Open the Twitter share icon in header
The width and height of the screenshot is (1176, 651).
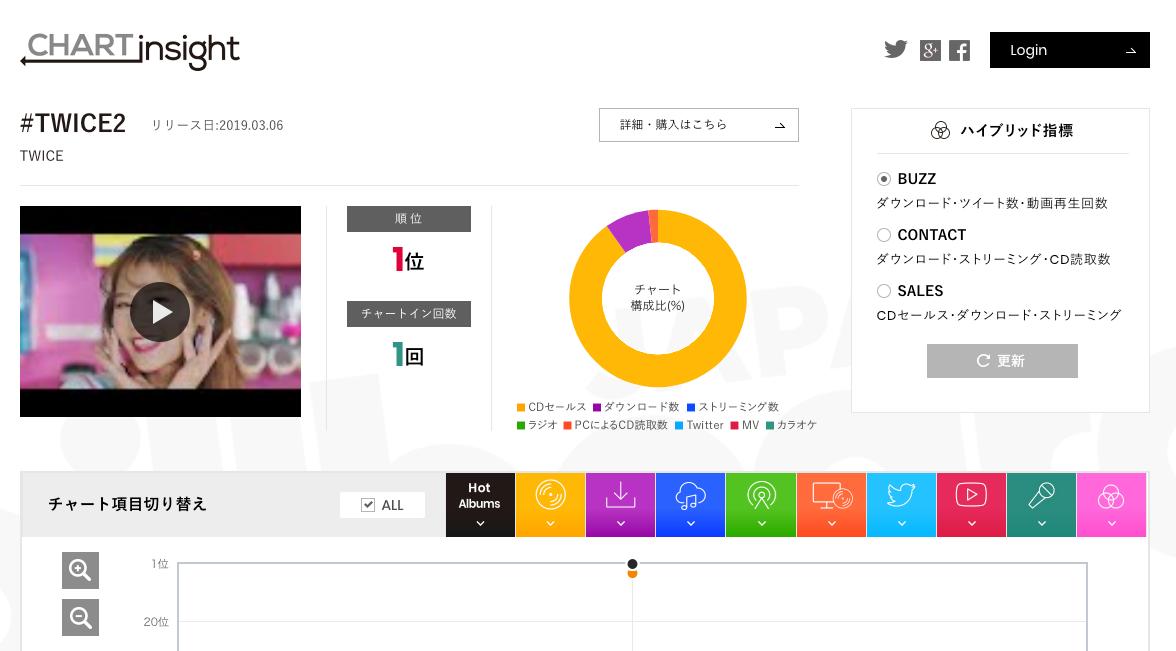(896, 50)
